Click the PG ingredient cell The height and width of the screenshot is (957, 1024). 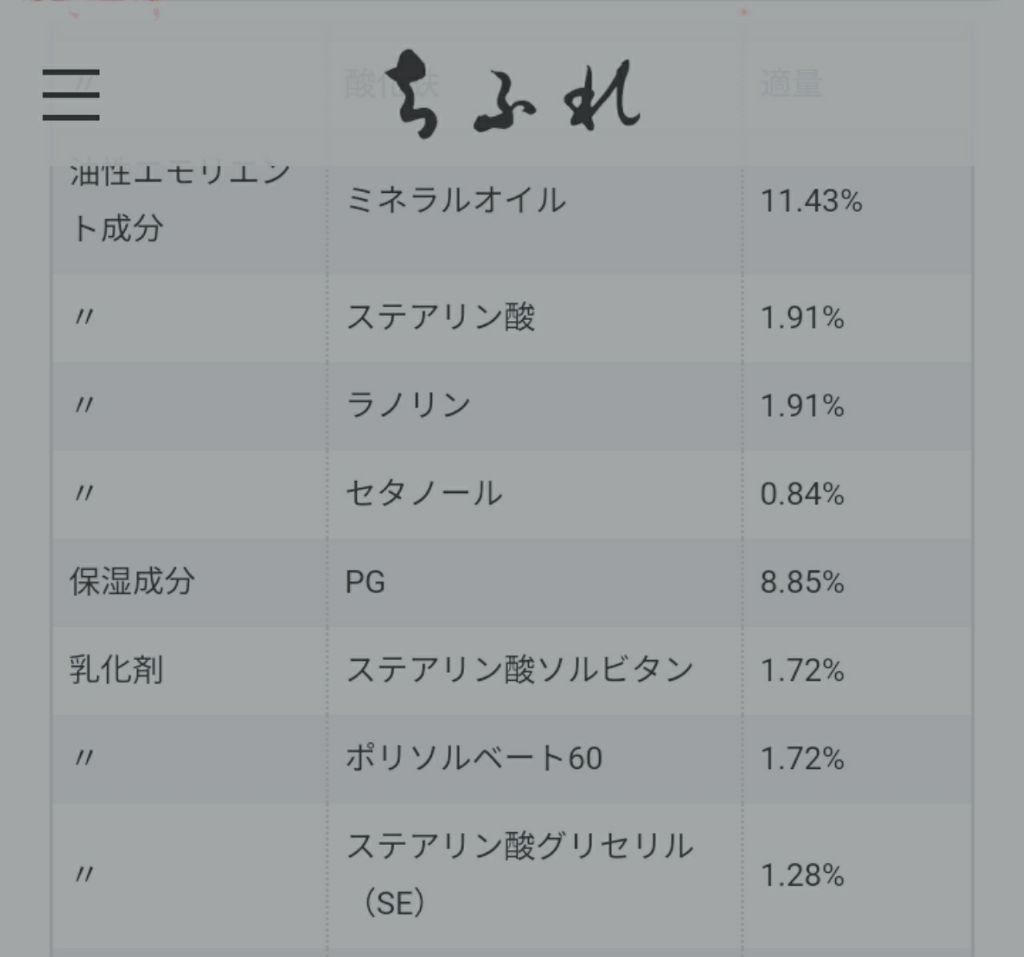[366, 582]
